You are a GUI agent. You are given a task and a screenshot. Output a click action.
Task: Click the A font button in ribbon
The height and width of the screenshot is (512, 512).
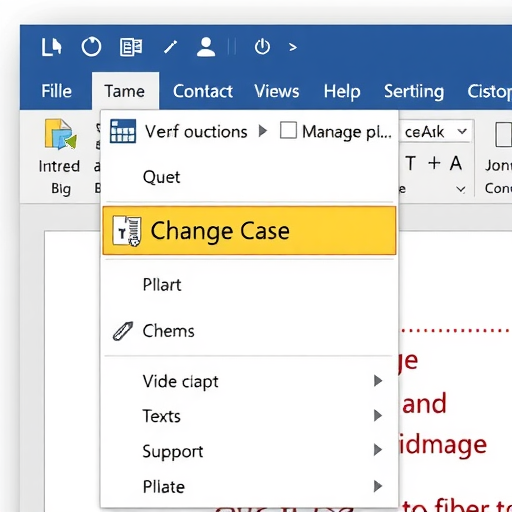(456, 163)
